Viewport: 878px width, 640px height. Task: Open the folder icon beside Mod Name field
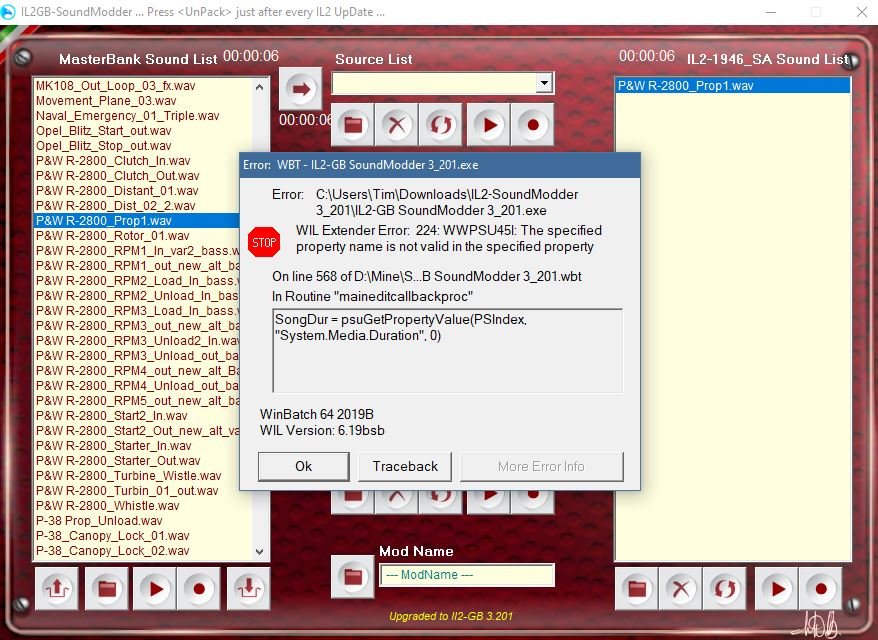353,577
